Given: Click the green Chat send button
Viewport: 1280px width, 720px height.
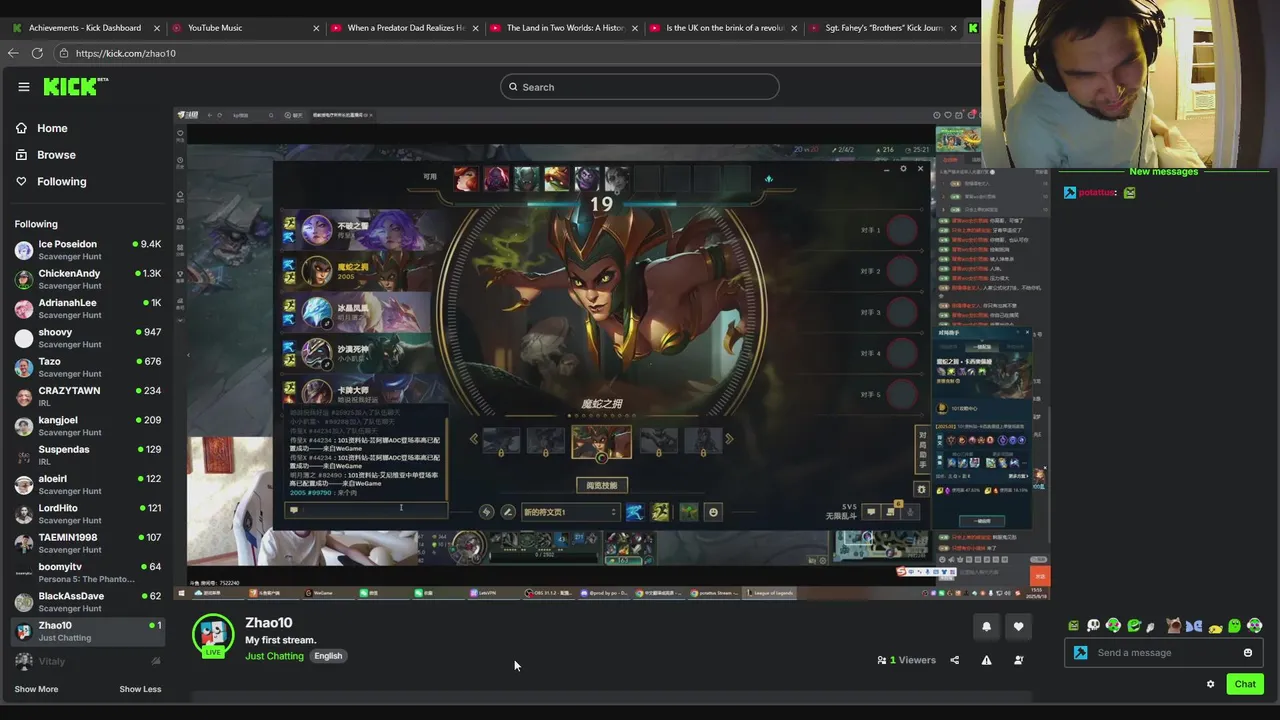Looking at the screenshot, I should [1245, 684].
